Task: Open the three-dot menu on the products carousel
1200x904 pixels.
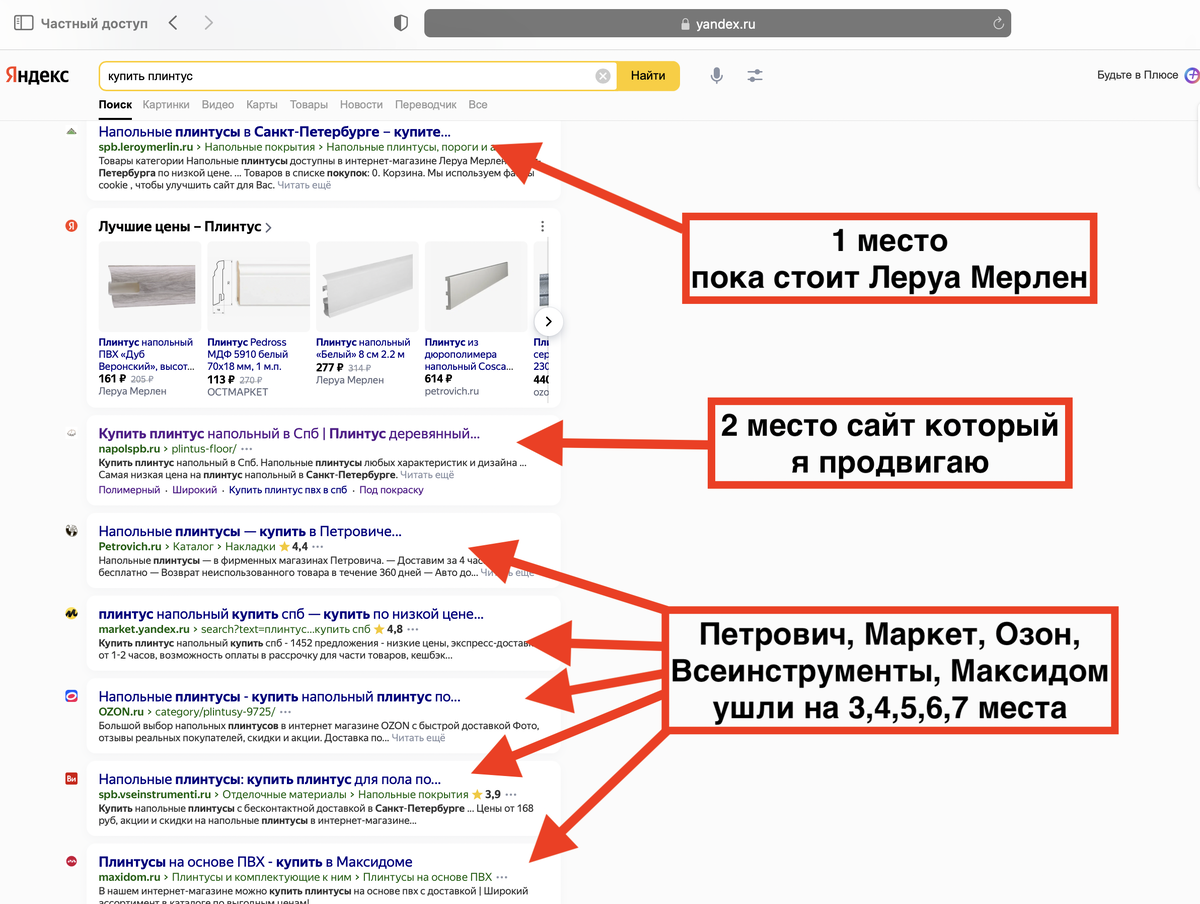Action: (542, 225)
